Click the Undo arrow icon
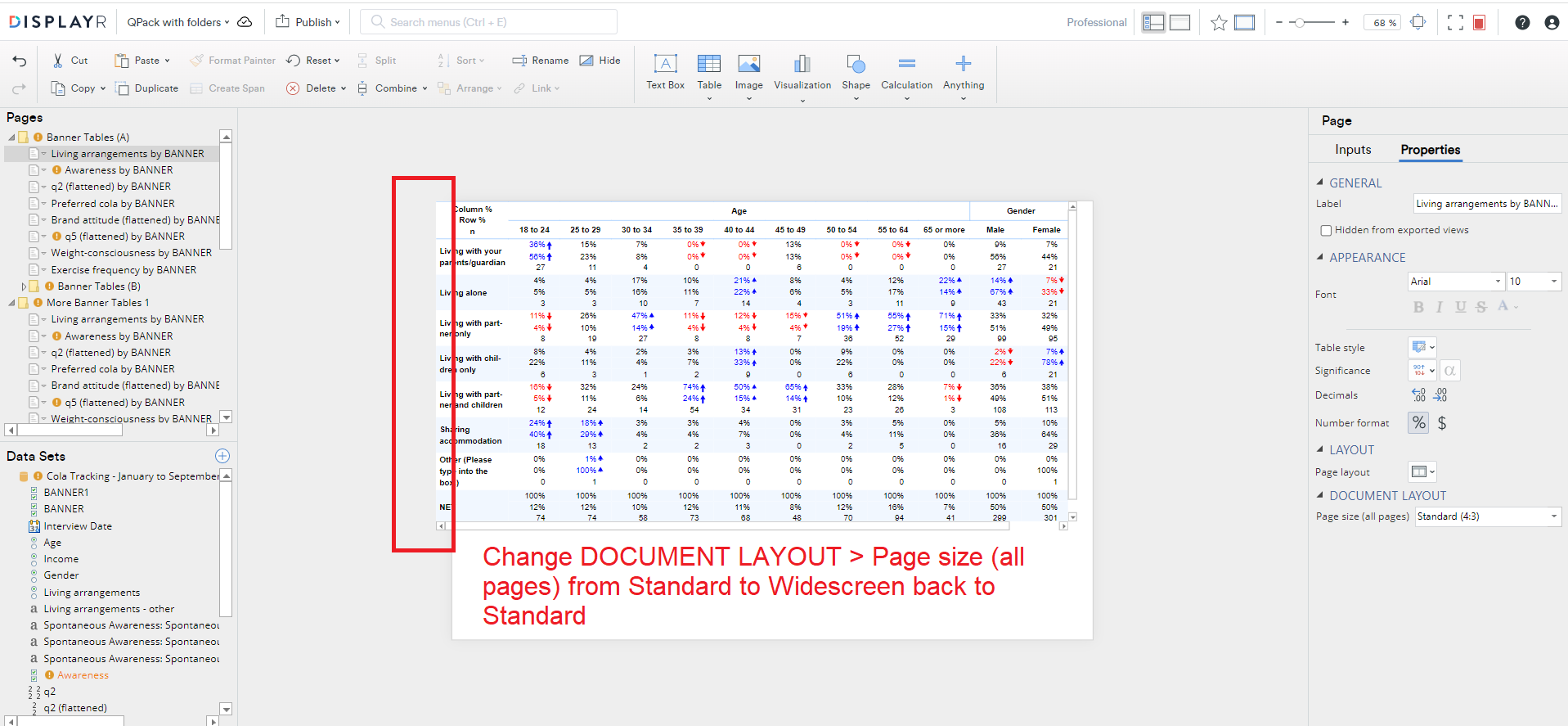 [x=20, y=61]
